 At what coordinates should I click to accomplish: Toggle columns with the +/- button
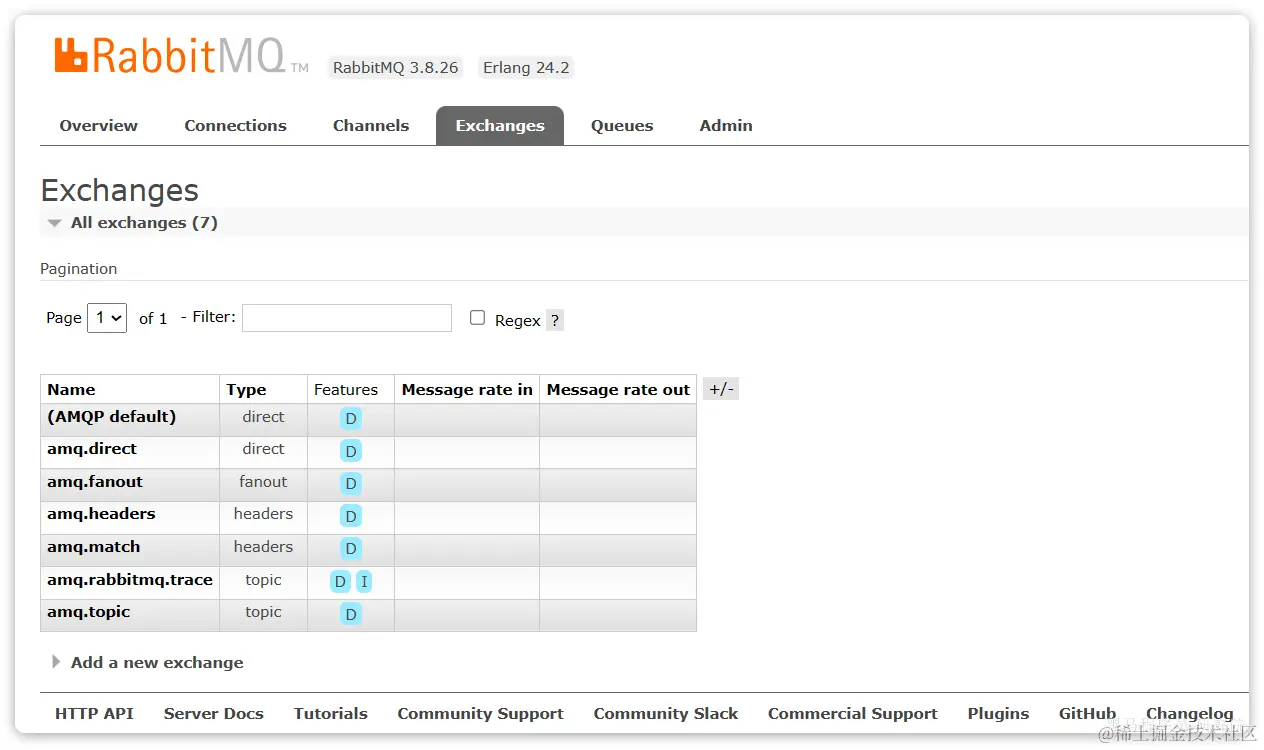click(x=721, y=389)
